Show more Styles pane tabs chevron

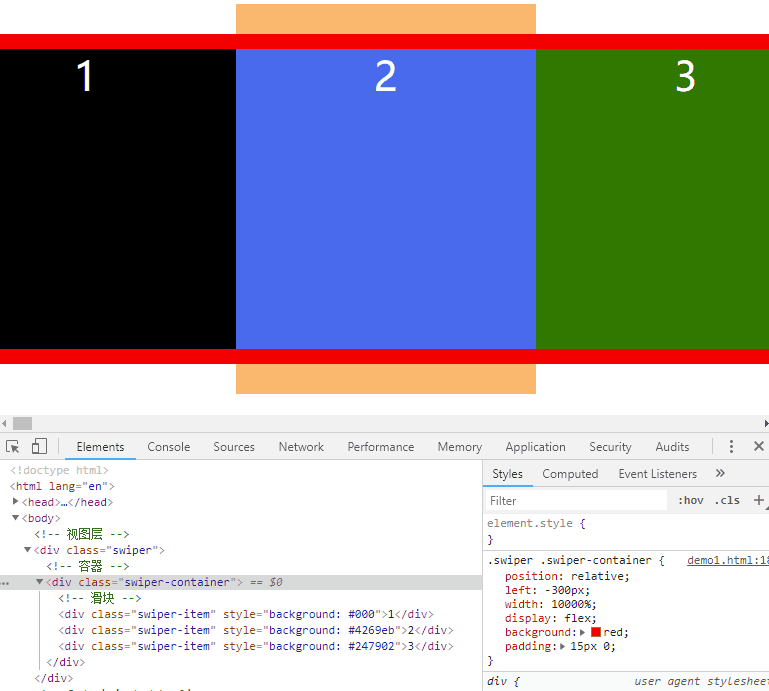coord(720,473)
